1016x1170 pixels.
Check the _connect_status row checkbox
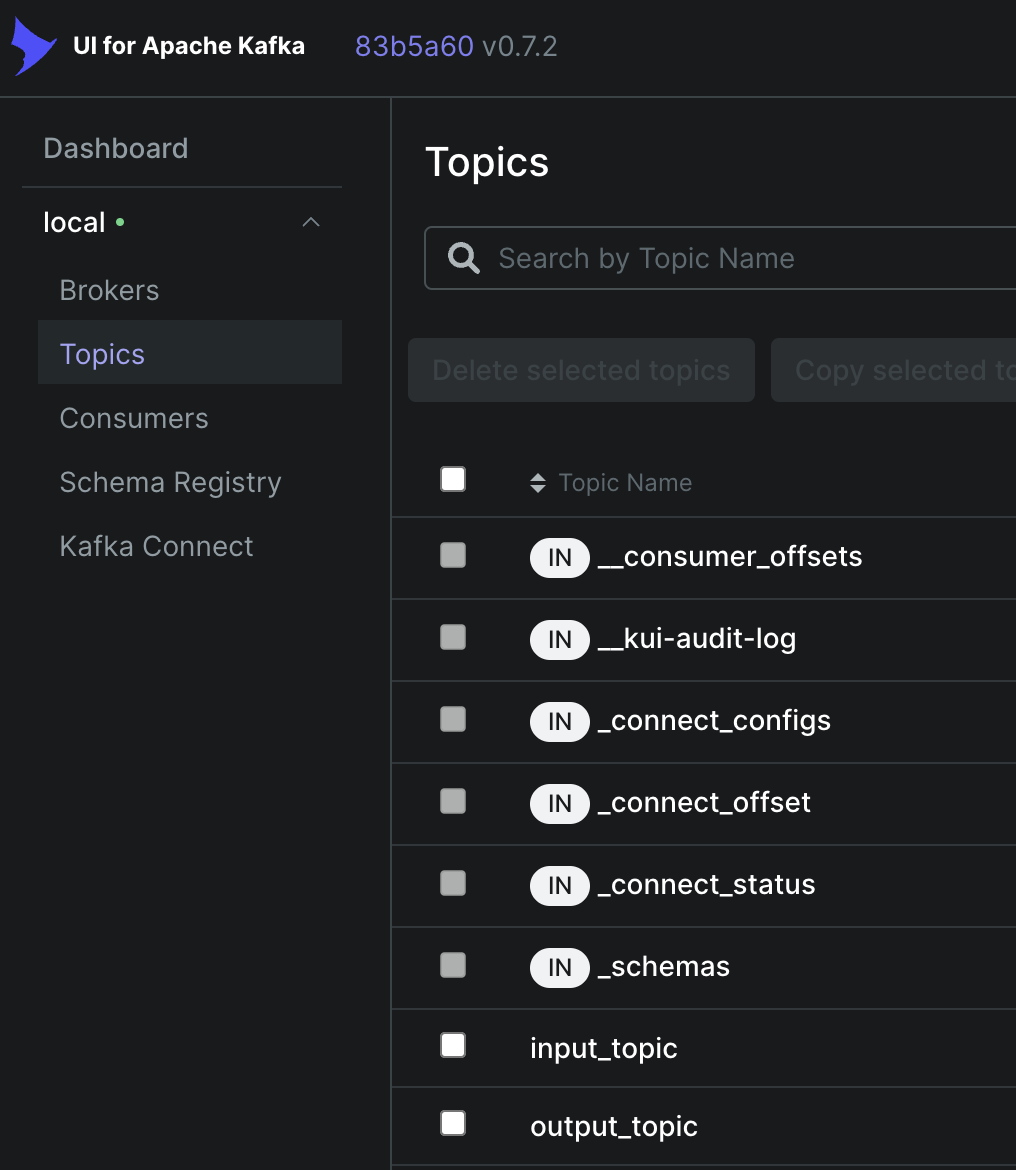[453, 883]
